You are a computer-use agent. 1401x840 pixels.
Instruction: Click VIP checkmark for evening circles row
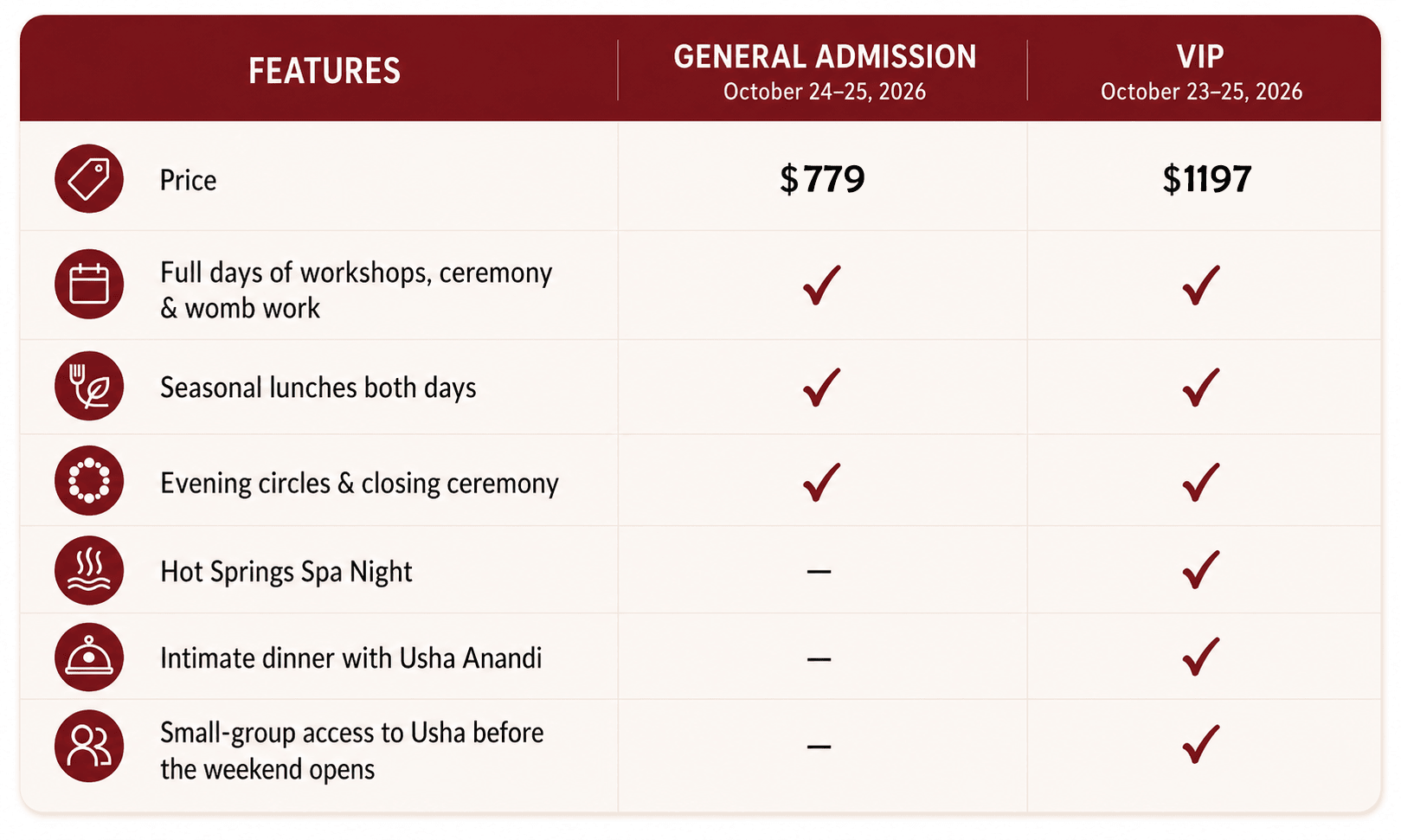click(x=1201, y=482)
